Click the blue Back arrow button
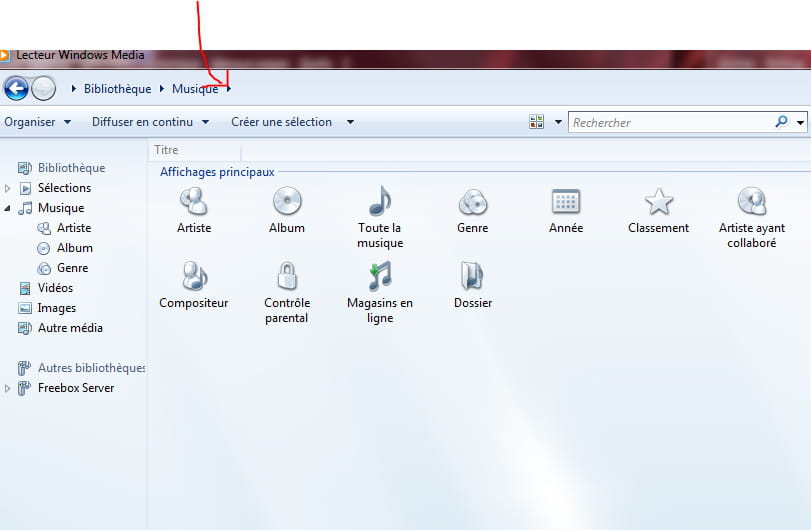 pos(16,88)
